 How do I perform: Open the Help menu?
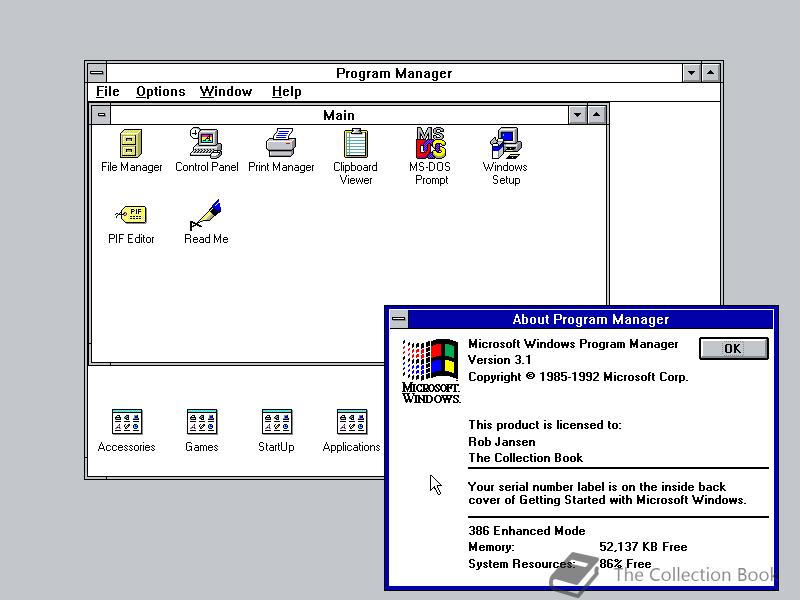point(286,91)
